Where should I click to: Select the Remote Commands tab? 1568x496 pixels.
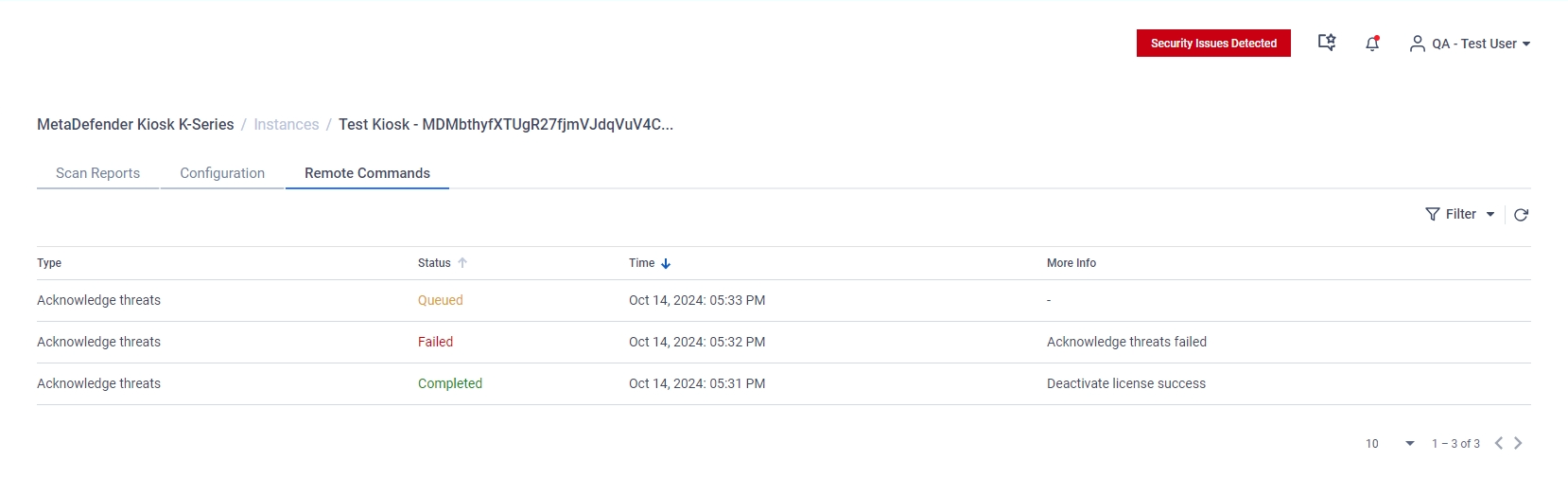click(367, 173)
